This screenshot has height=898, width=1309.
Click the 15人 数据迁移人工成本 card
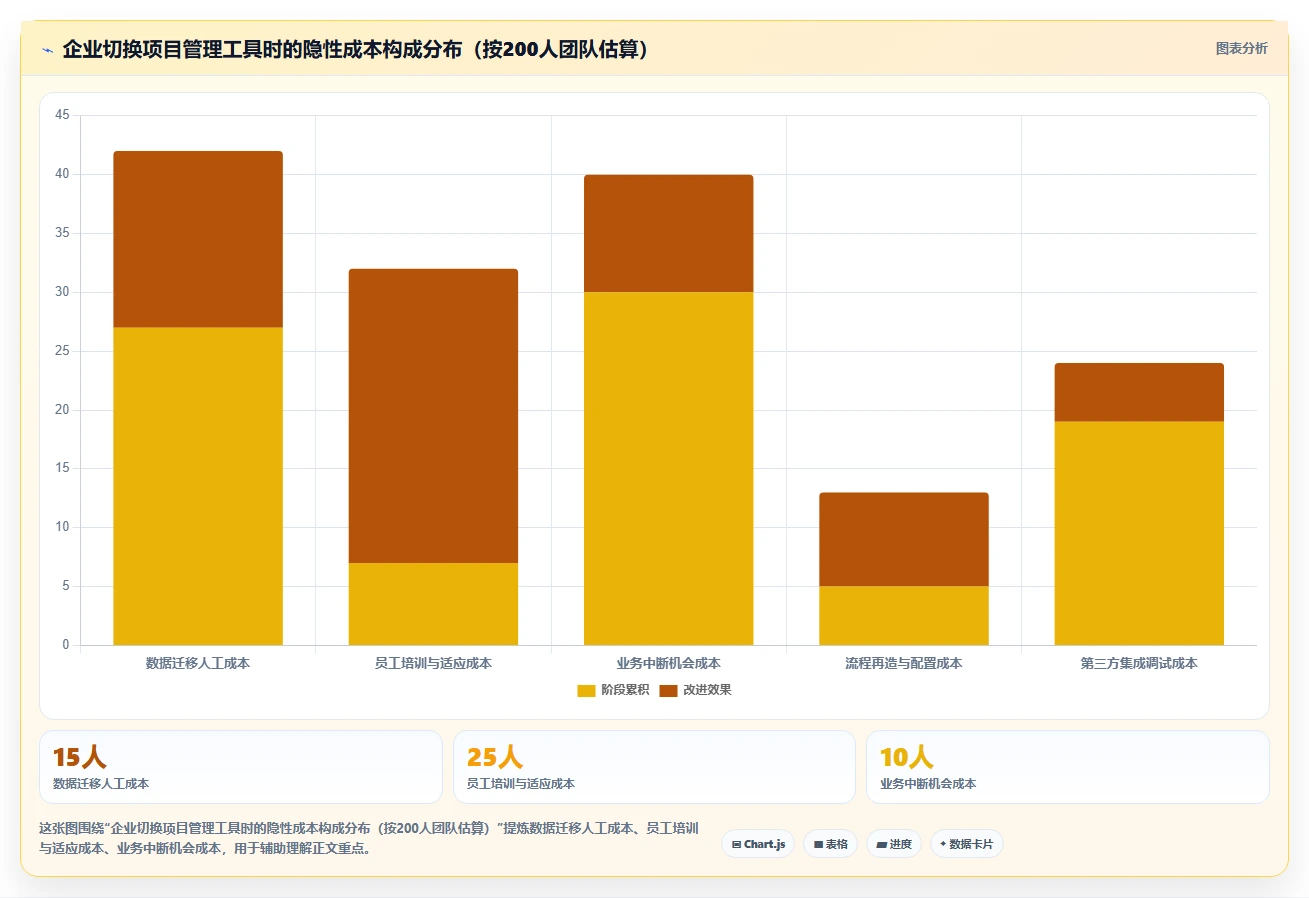[x=241, y=767]
